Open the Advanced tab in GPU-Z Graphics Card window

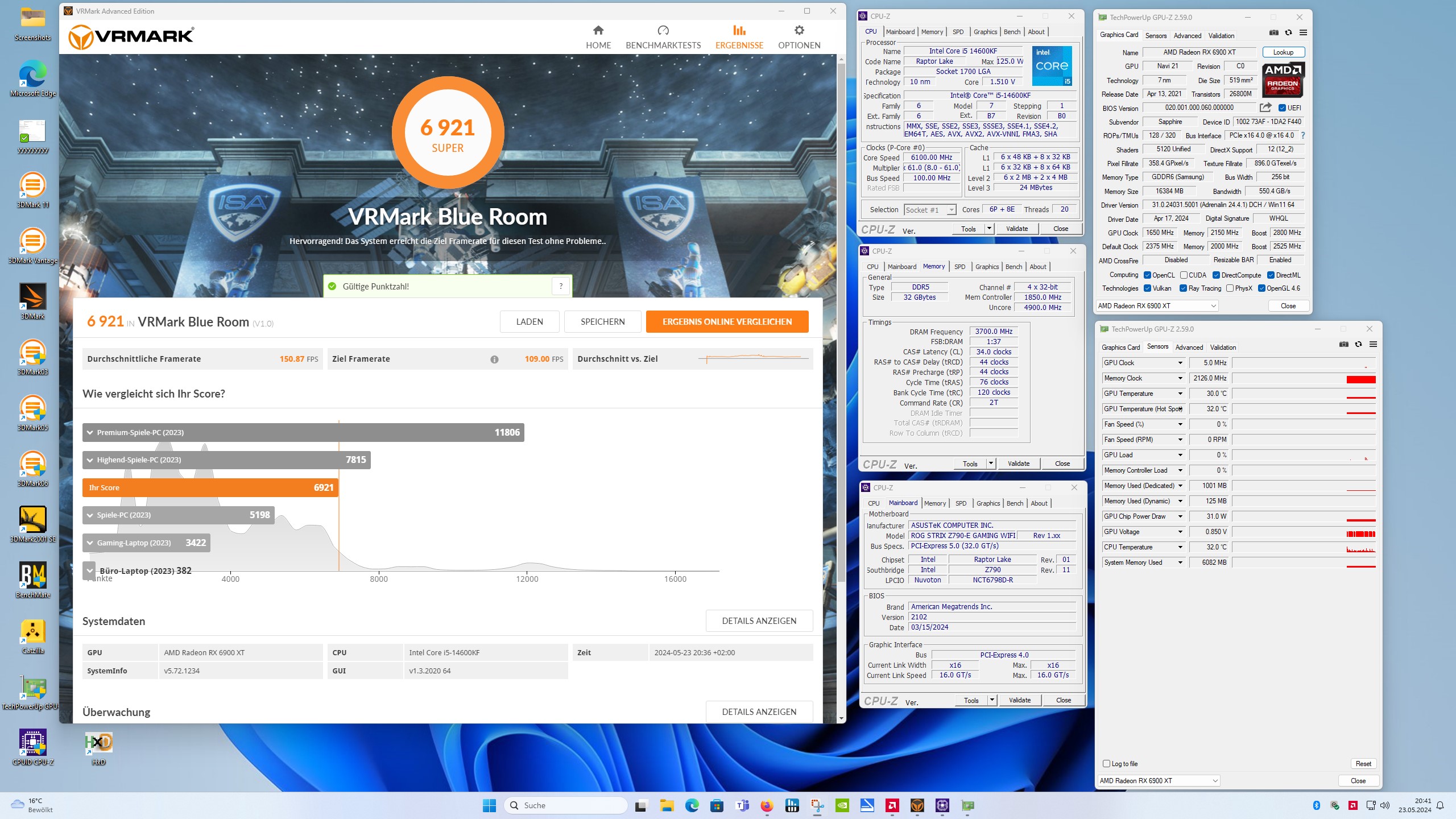1188,35
